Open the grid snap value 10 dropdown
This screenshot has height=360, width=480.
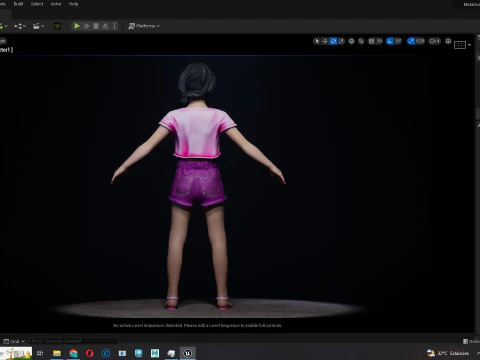379,41
